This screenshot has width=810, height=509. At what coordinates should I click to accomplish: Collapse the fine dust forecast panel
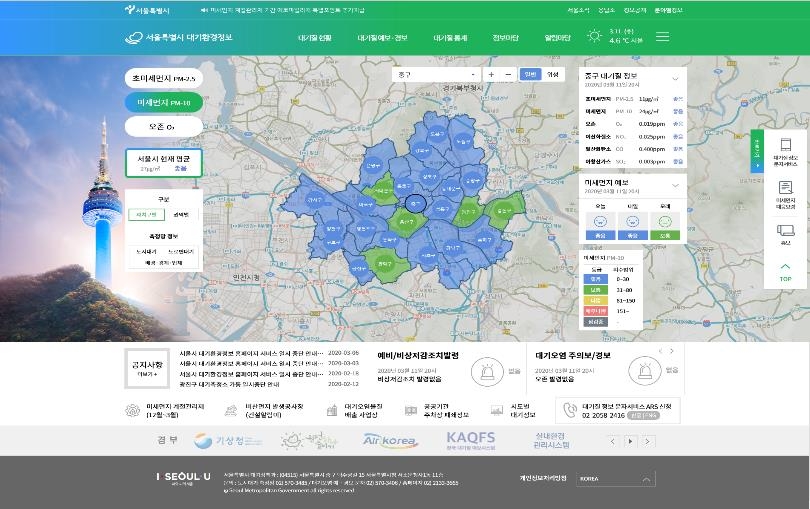[x=675, y=183]
